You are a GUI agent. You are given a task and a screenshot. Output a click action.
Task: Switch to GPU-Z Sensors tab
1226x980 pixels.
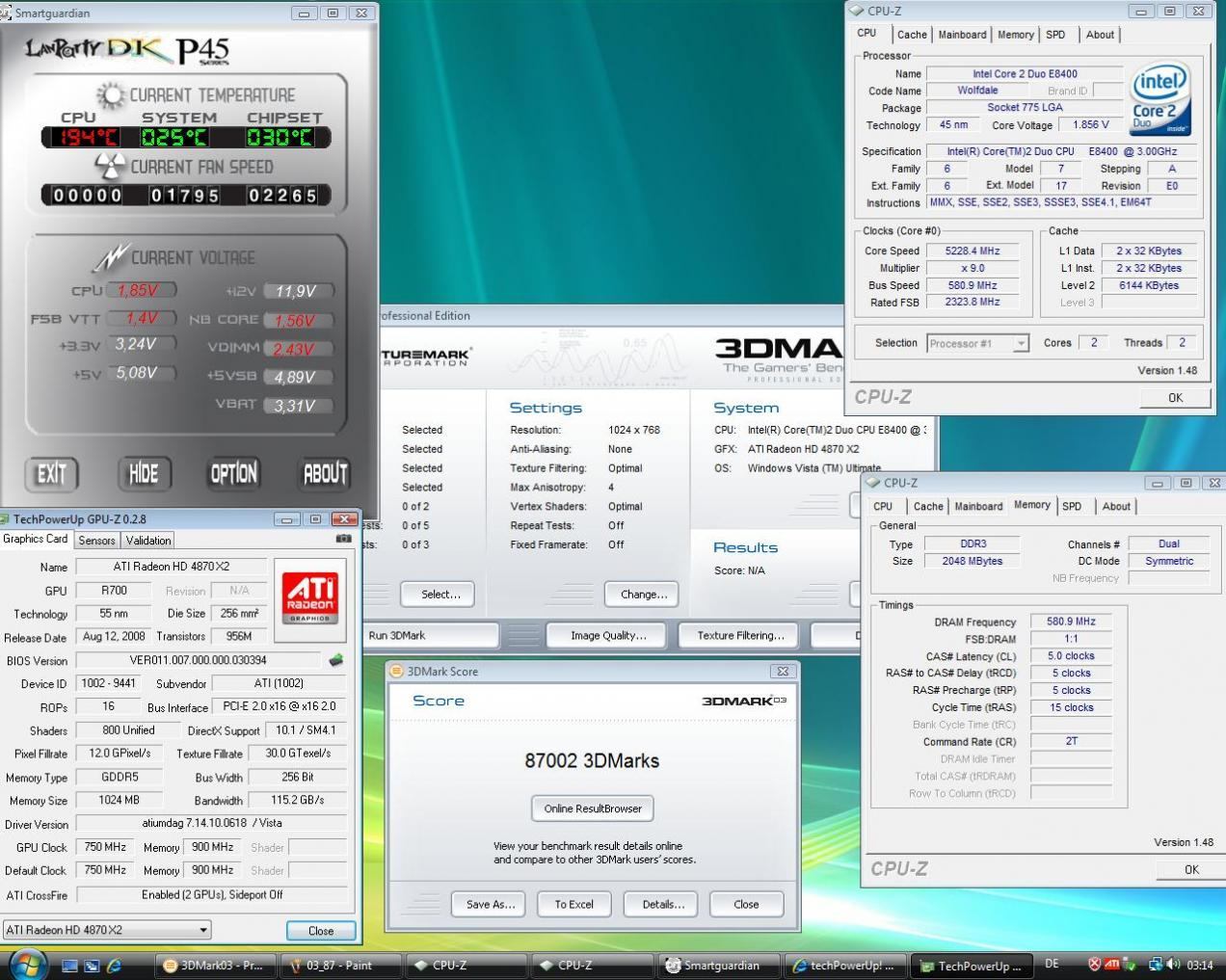tap(96, 541)
